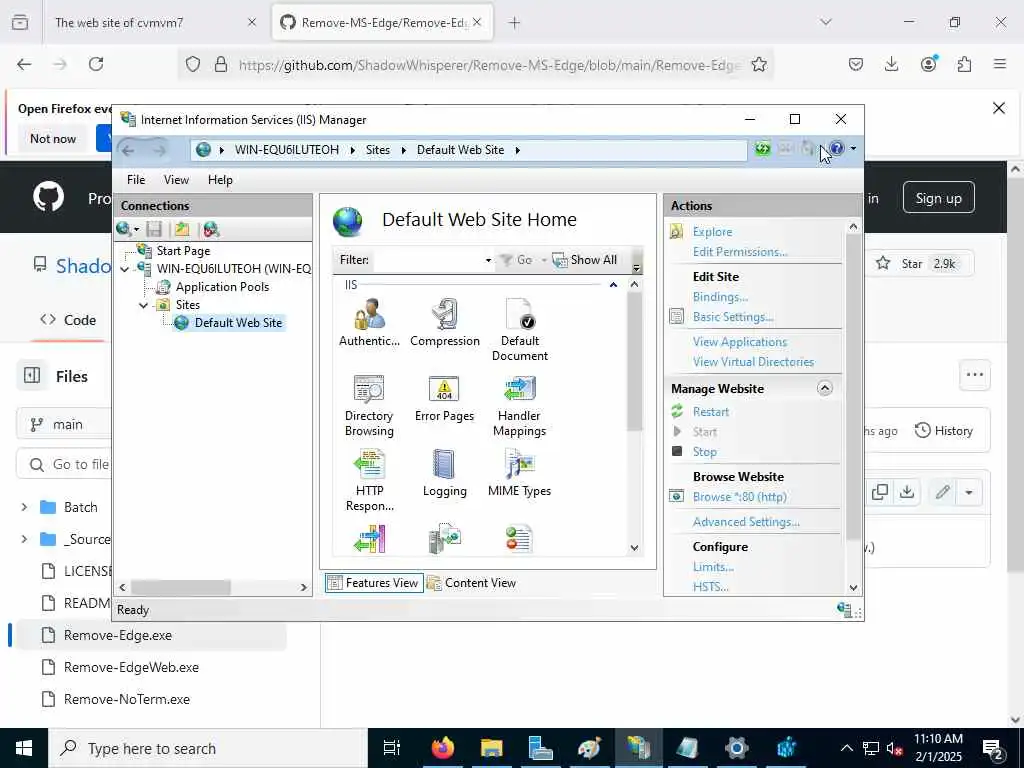The image size is (1024, 768).
Task: Open Firefox from the Windows taskbar
Action: [x=442, y=748]
